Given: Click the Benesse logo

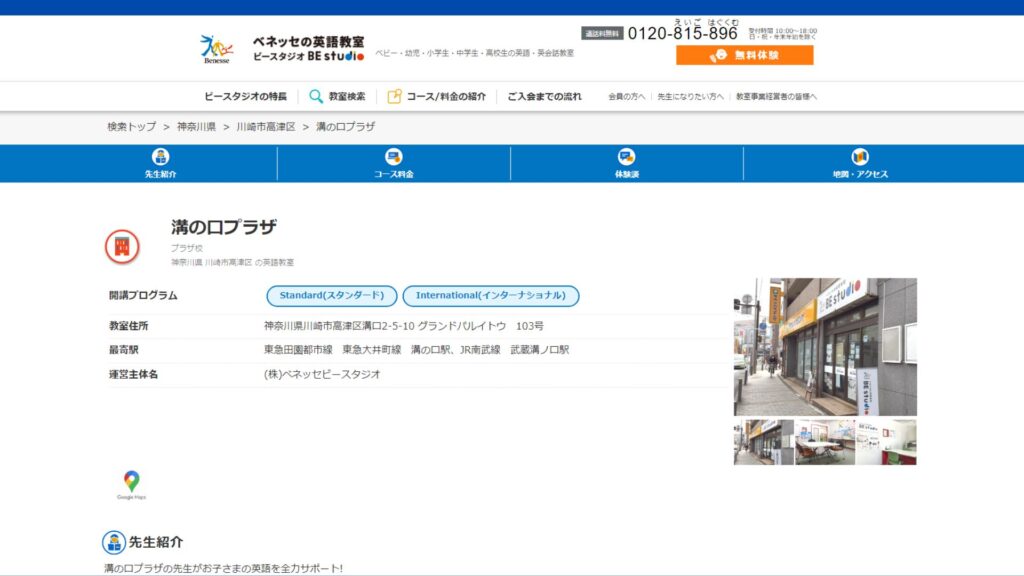Looking at the screenshot, I should tap(216, 49).
